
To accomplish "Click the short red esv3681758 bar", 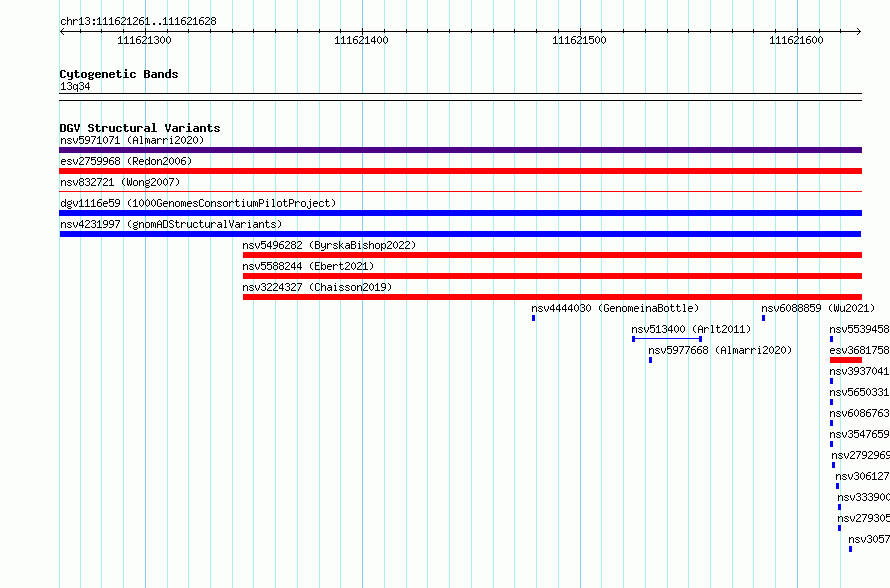I will coord(846,360).
